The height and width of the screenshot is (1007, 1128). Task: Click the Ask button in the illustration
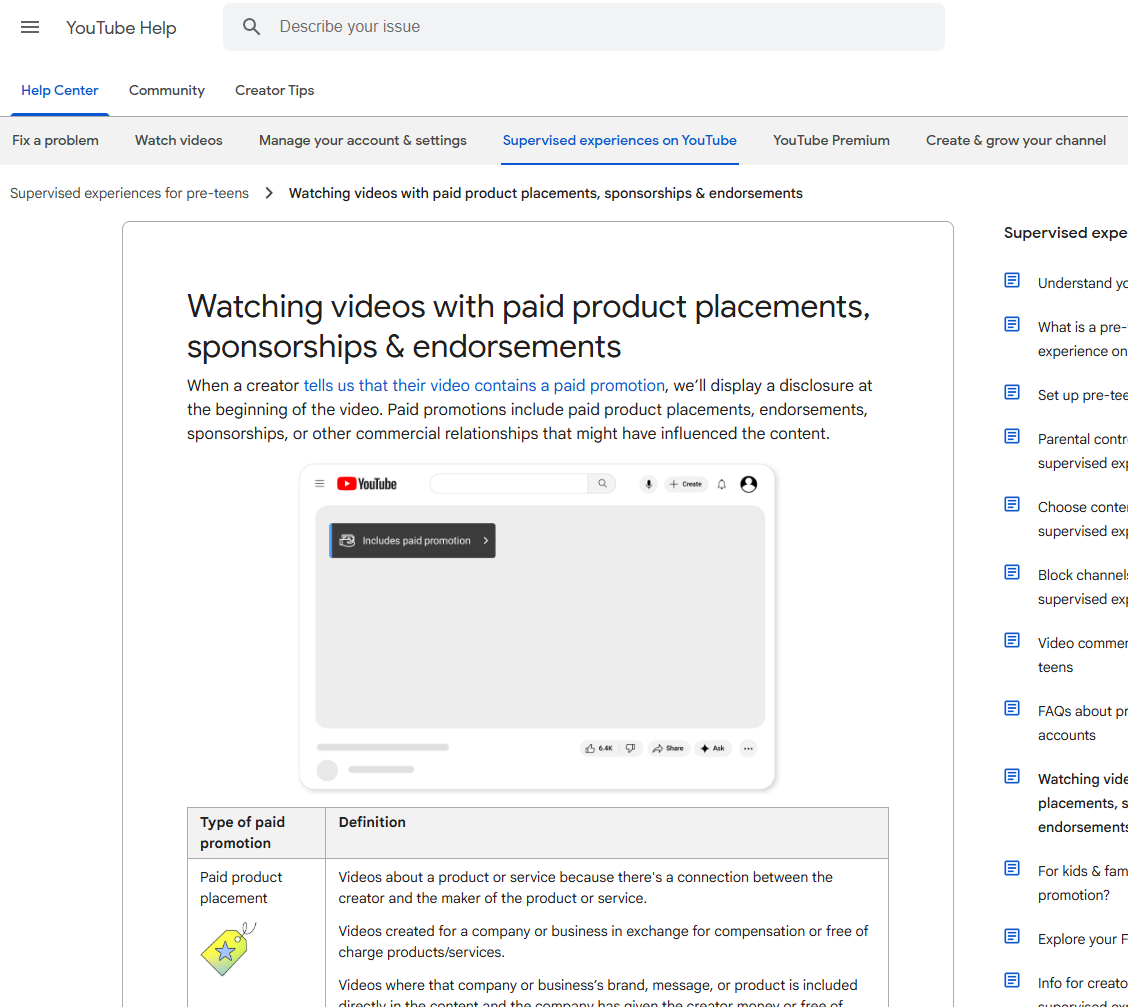tap(713, 748)
